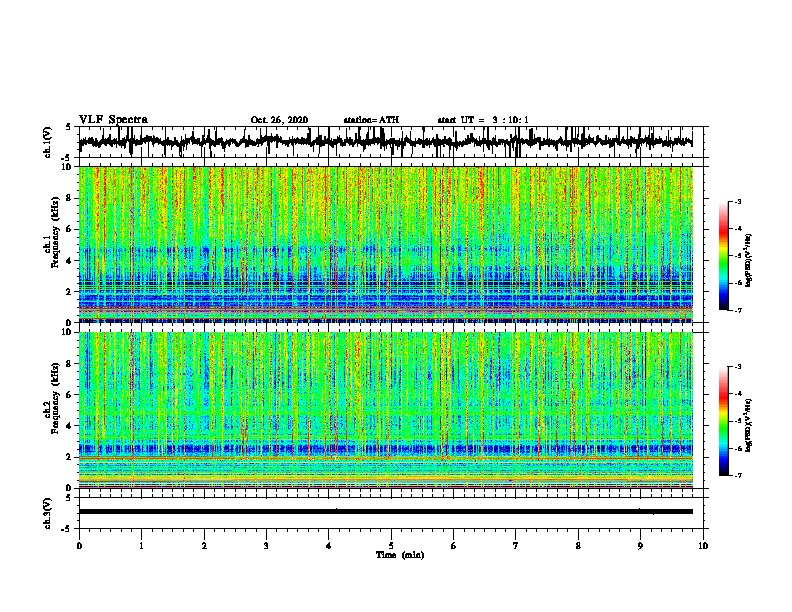The height and width of the screenshot is (612, 792).
Task: Click the '0' tick on the time axis
Action: click(79, 546)
